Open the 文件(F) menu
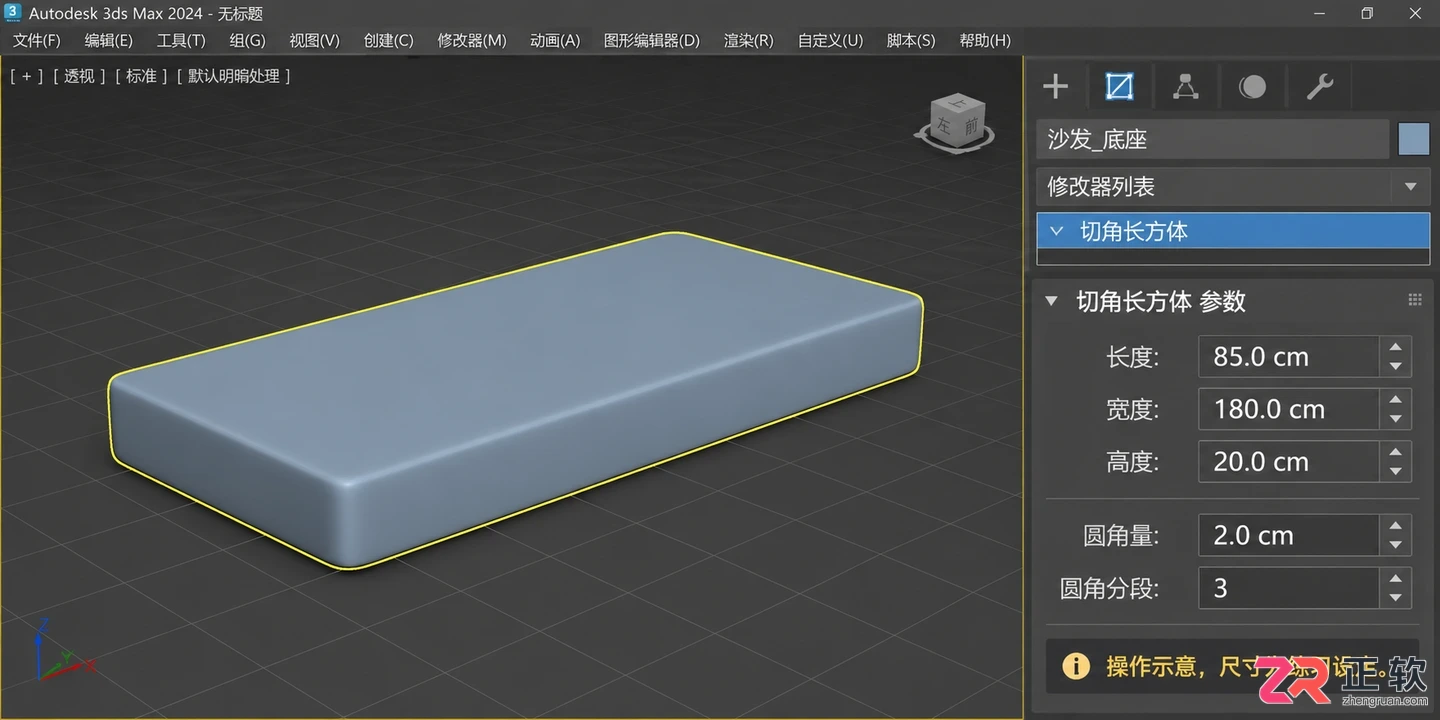 (37, 40)
